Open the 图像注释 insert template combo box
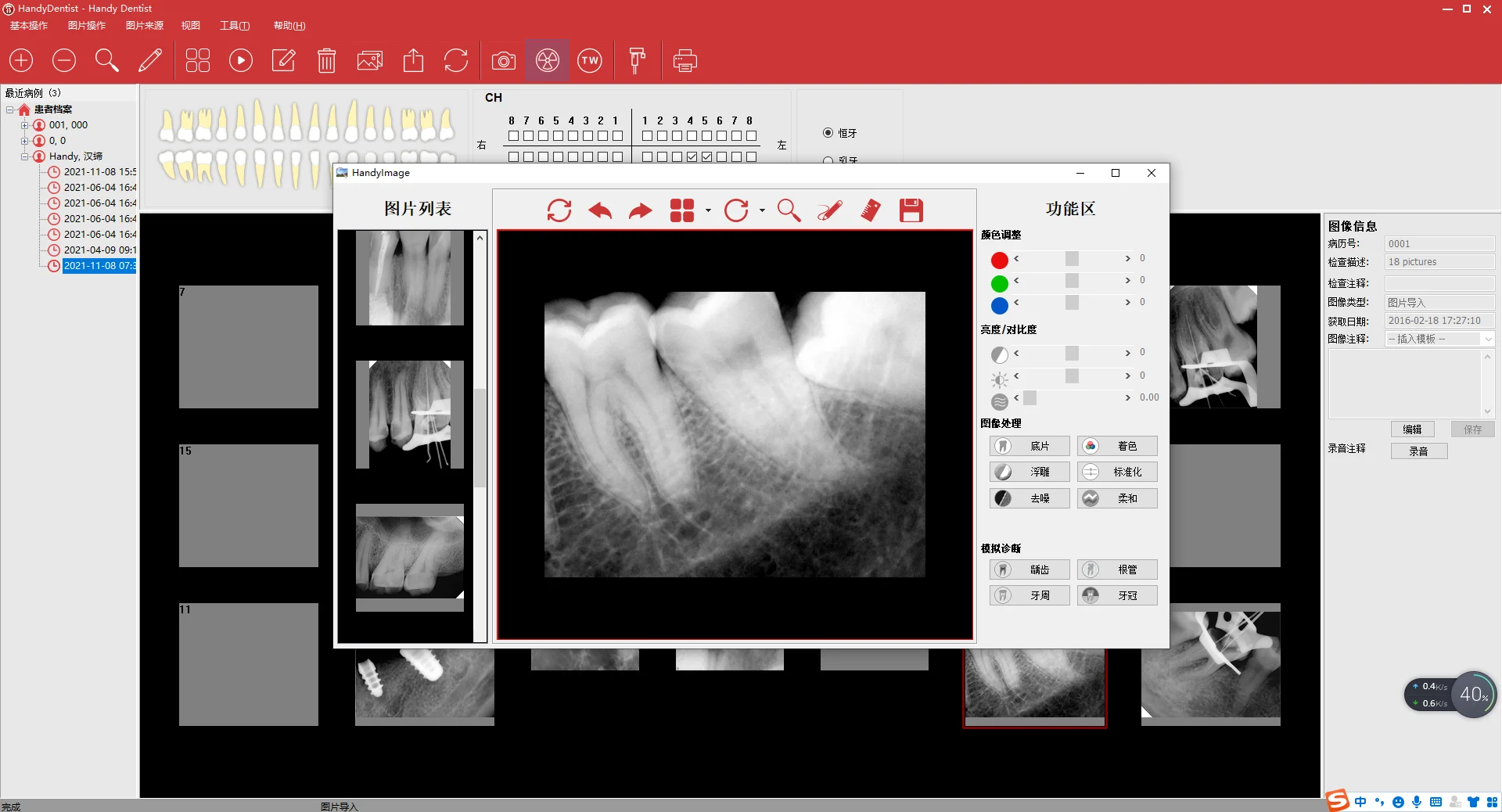 pyautogui.click(x=1440, y=339)
